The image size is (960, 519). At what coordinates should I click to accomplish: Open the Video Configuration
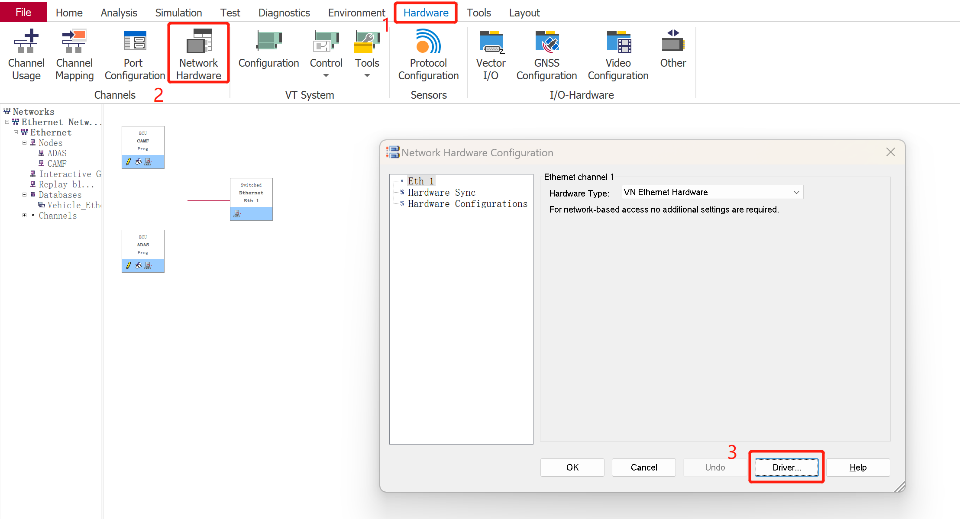pyautogui.click(x=618, y=55)
